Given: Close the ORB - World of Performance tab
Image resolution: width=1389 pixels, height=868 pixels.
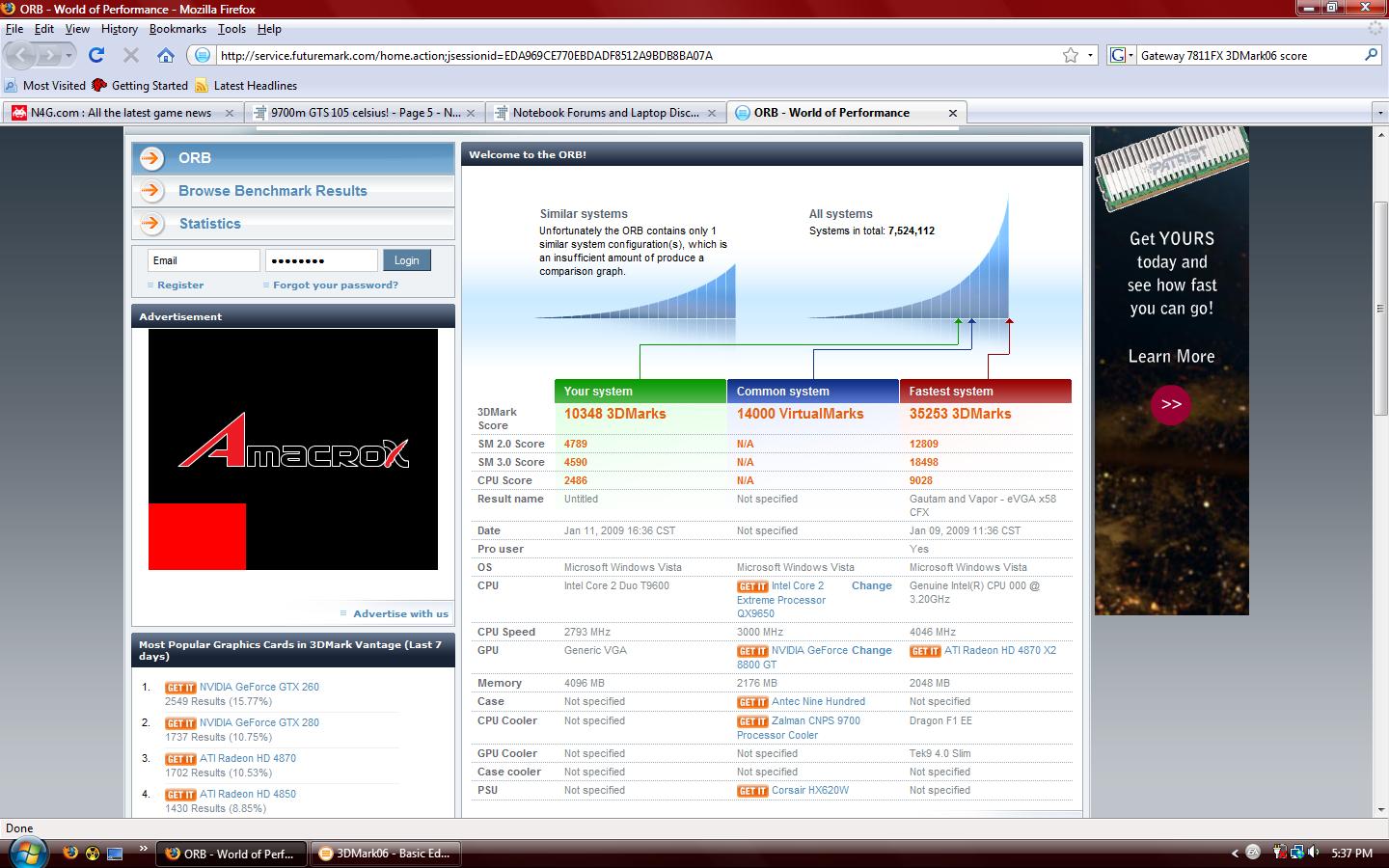Looking at the screenshot, I should (x=952, y=113).
